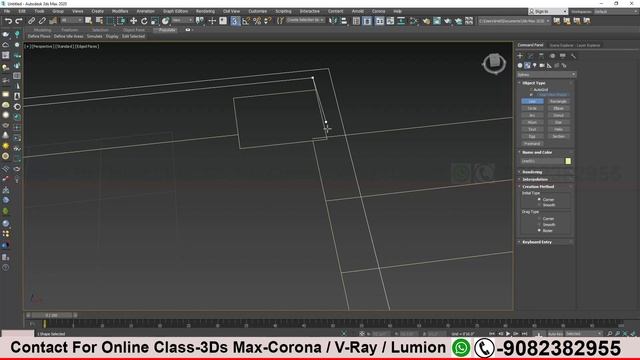The image size is (640, 360).
Task: Select Smooth under Drag Type
Action: tap(539, 224)
